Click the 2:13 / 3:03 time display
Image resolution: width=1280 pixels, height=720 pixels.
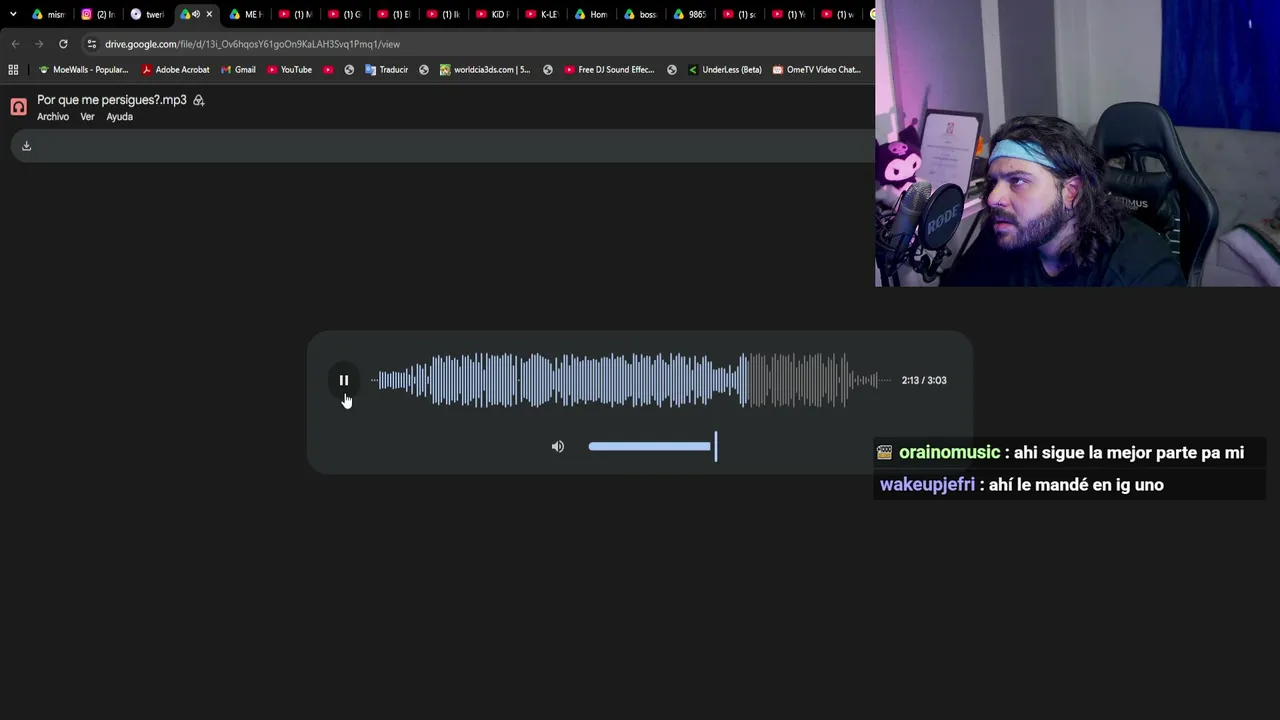click(x=924, y=380)
